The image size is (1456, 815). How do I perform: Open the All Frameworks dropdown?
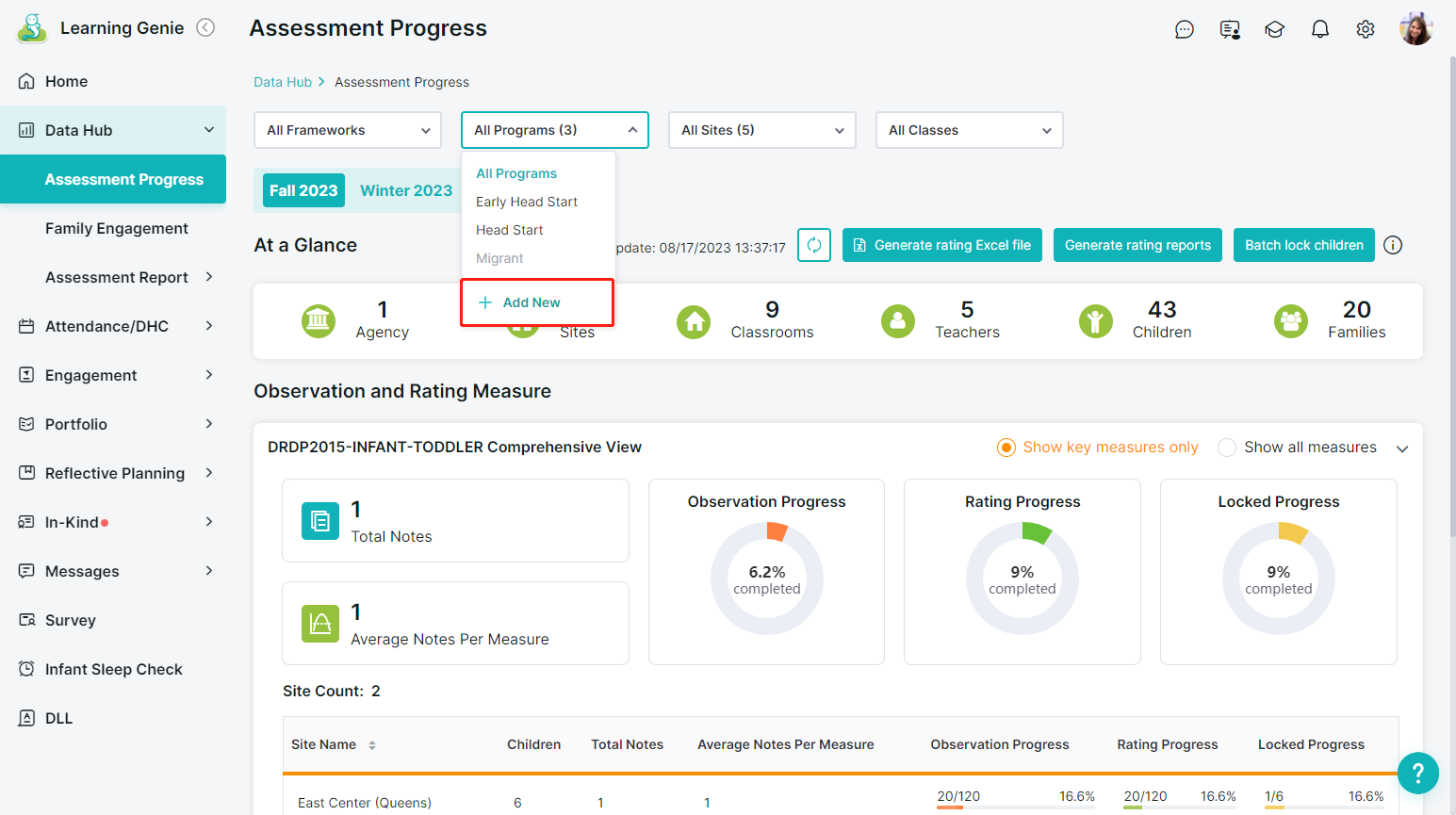348,130
